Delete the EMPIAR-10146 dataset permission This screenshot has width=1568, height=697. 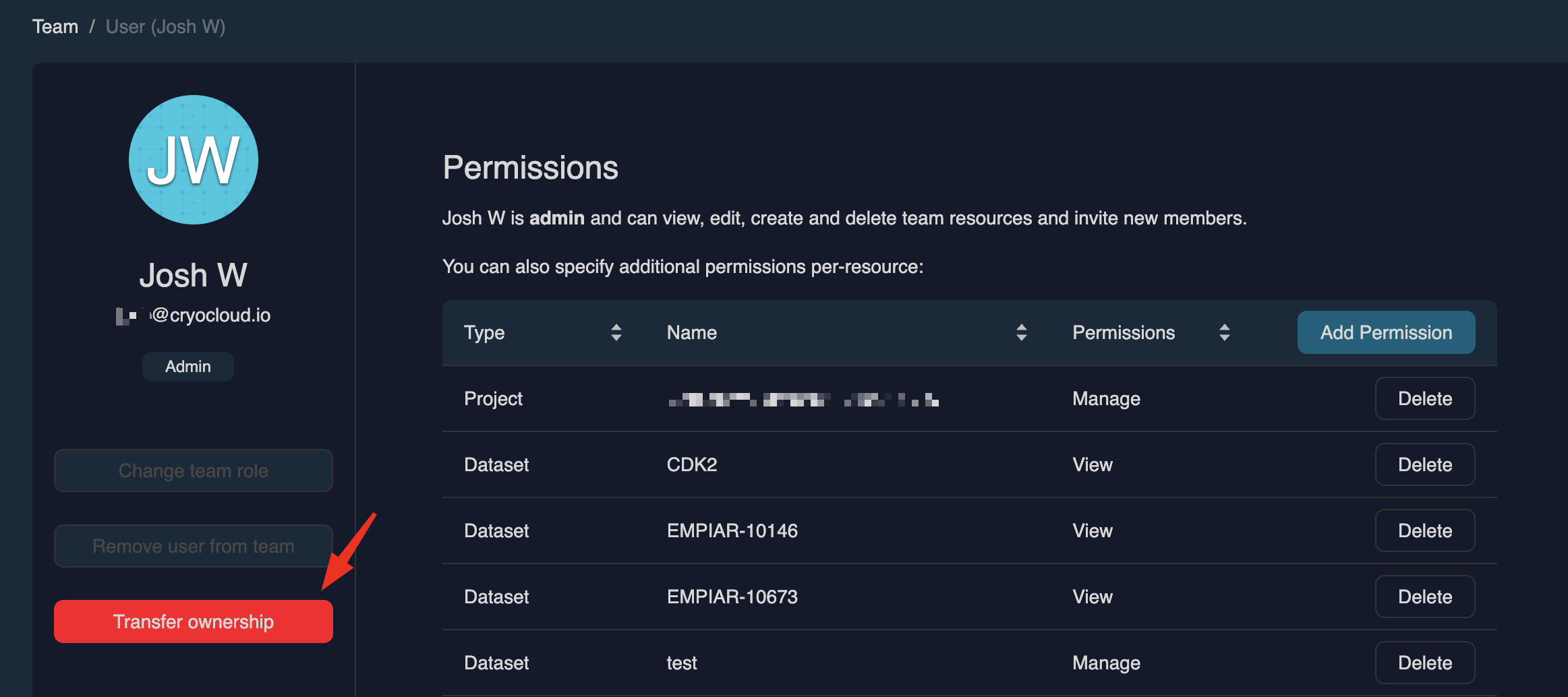point(1424,531)
